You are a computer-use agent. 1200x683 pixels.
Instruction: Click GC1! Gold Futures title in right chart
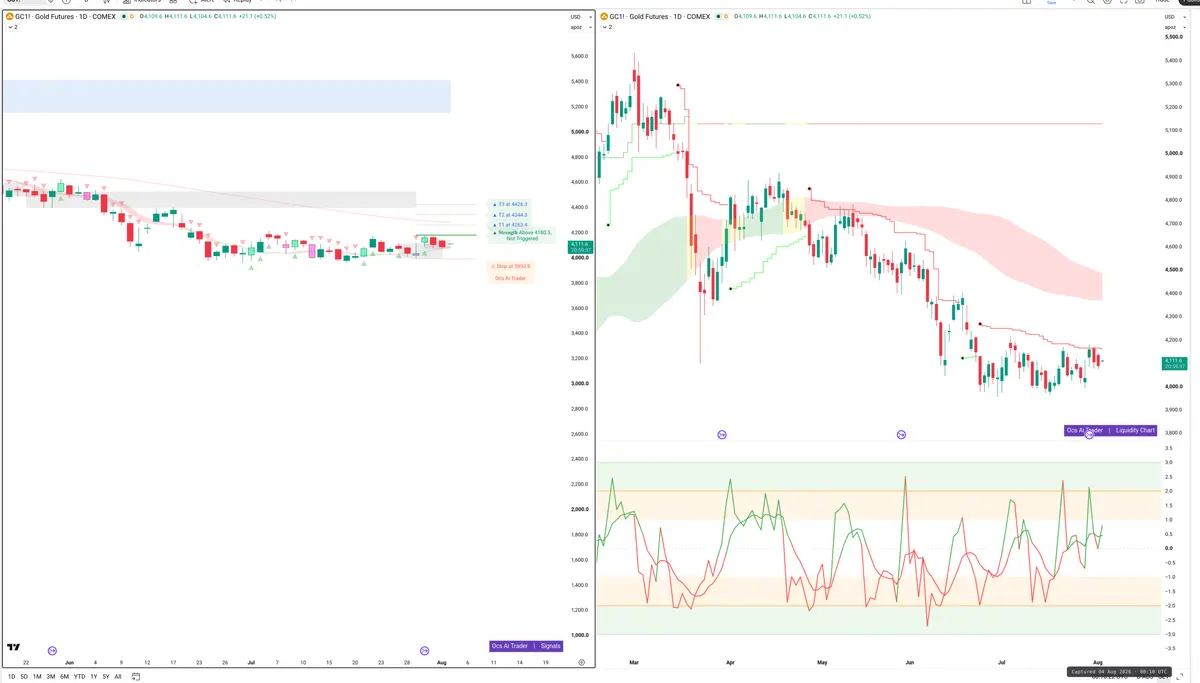(x=660, y=17)
